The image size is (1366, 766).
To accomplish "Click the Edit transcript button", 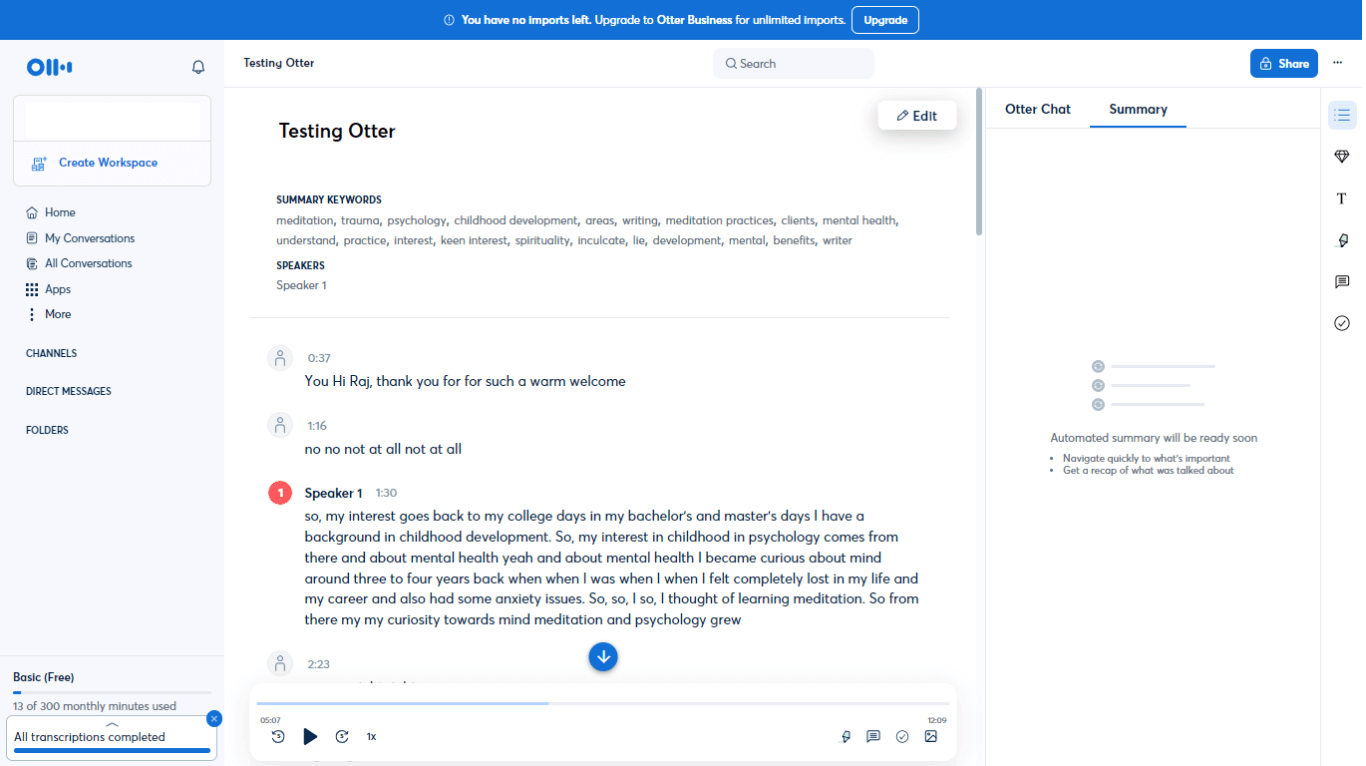I will (x=917, y=115).
